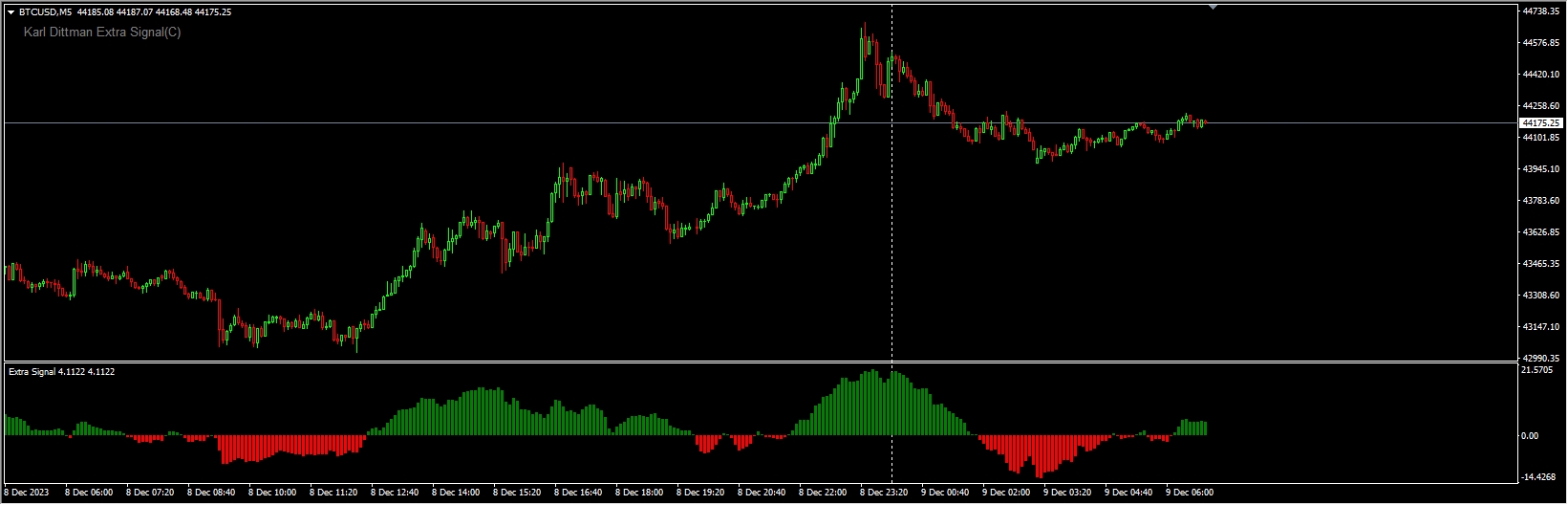Click the '8 Dec 22:00' time label
1568x505 pixels.
coord(823,494)
